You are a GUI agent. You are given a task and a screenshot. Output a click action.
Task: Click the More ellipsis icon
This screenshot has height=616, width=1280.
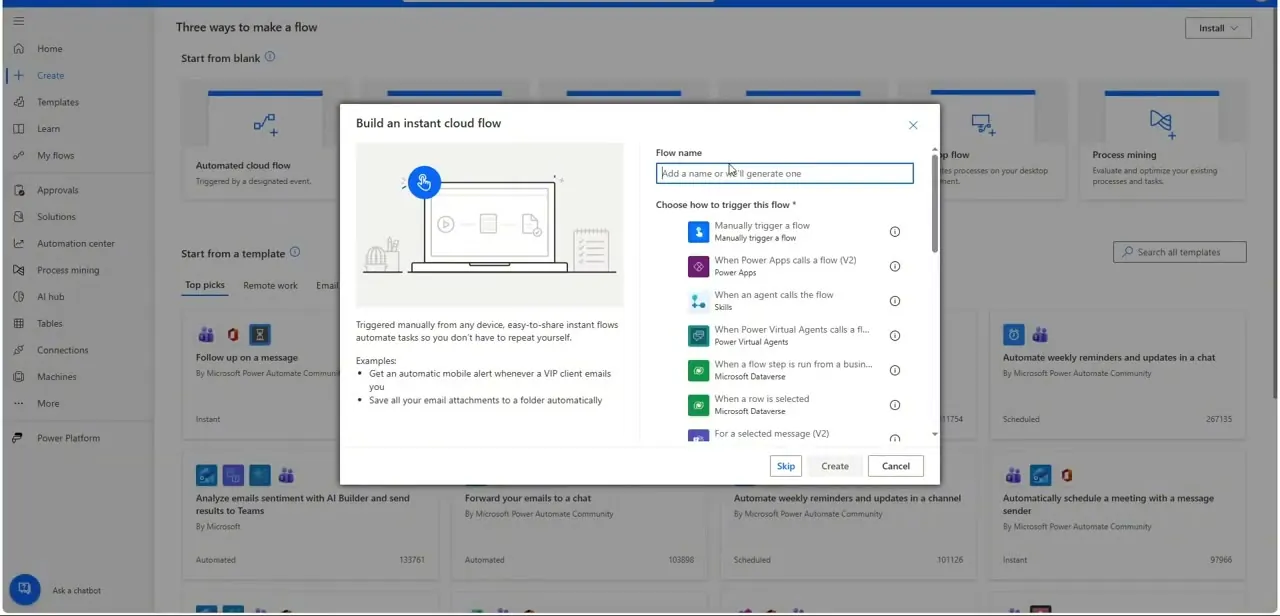coord(18,404)
